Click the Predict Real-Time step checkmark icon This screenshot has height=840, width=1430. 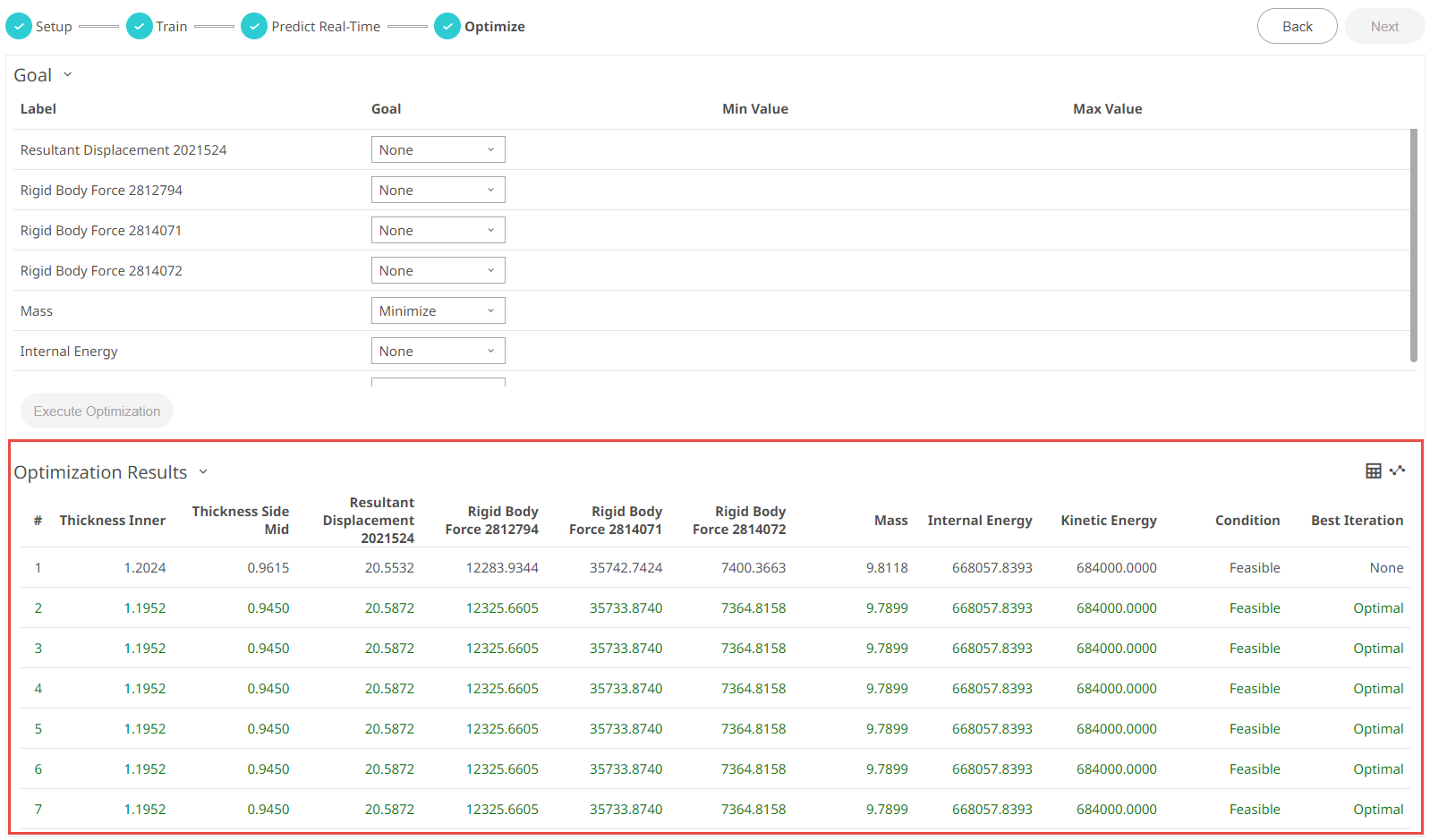254,27
